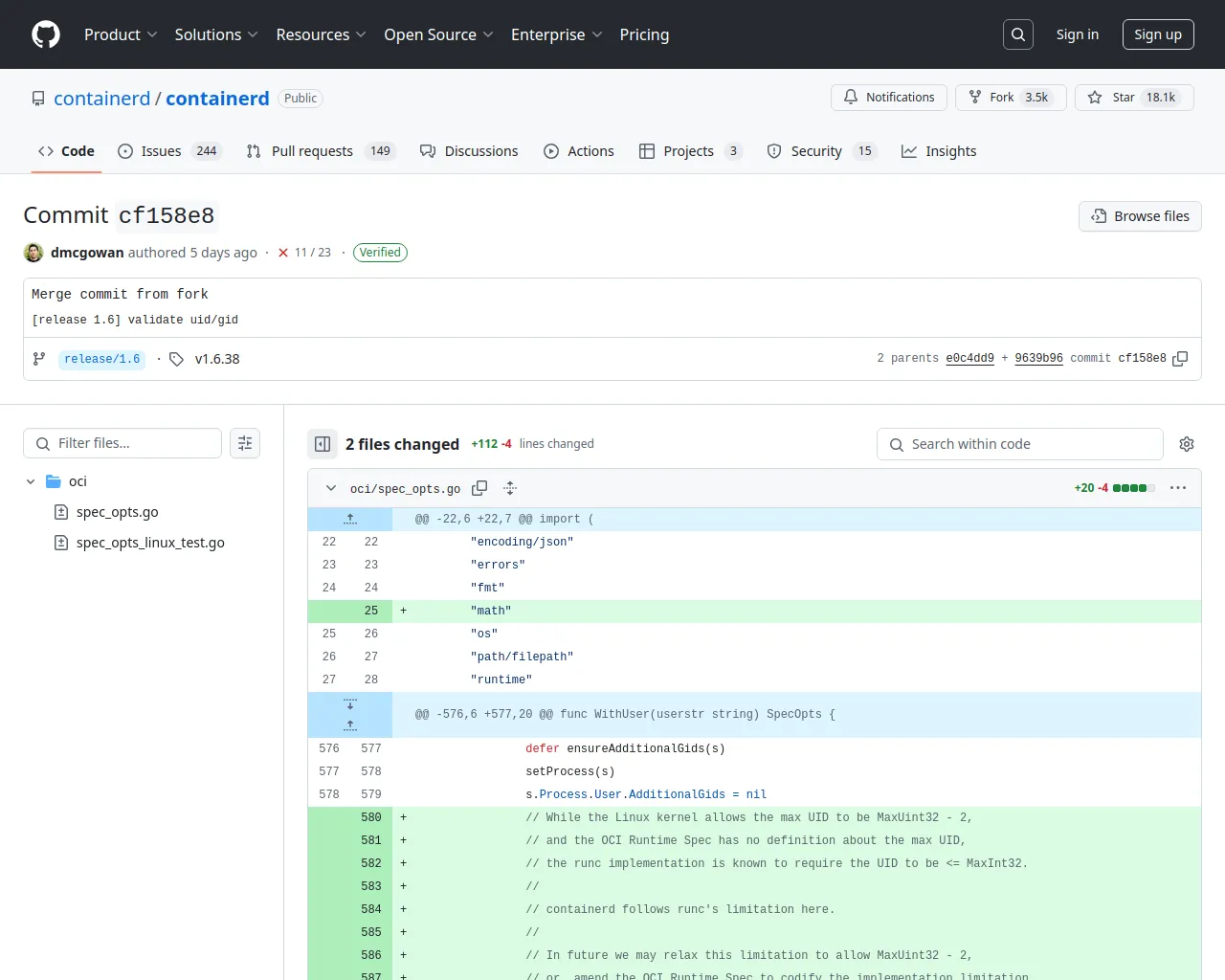
Task: Click the failed checks X status icon
Action: tap(283, 253)
